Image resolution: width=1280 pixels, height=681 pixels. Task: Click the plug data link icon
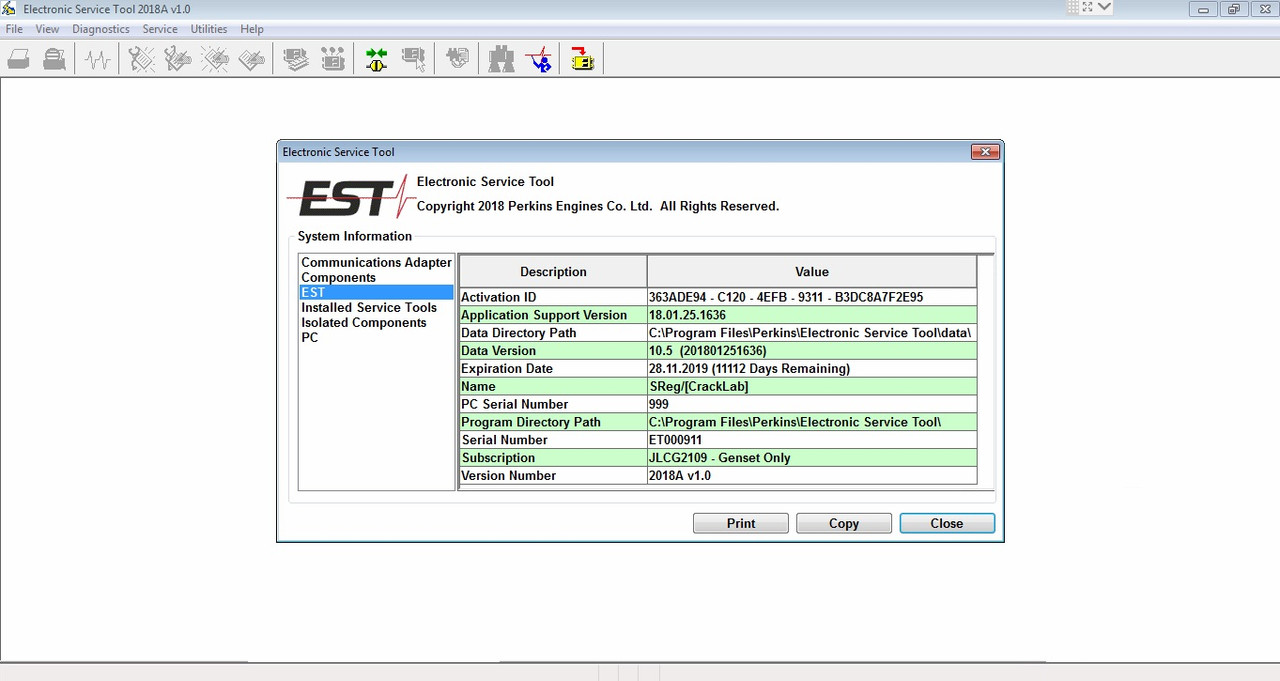tap(458, 60)
